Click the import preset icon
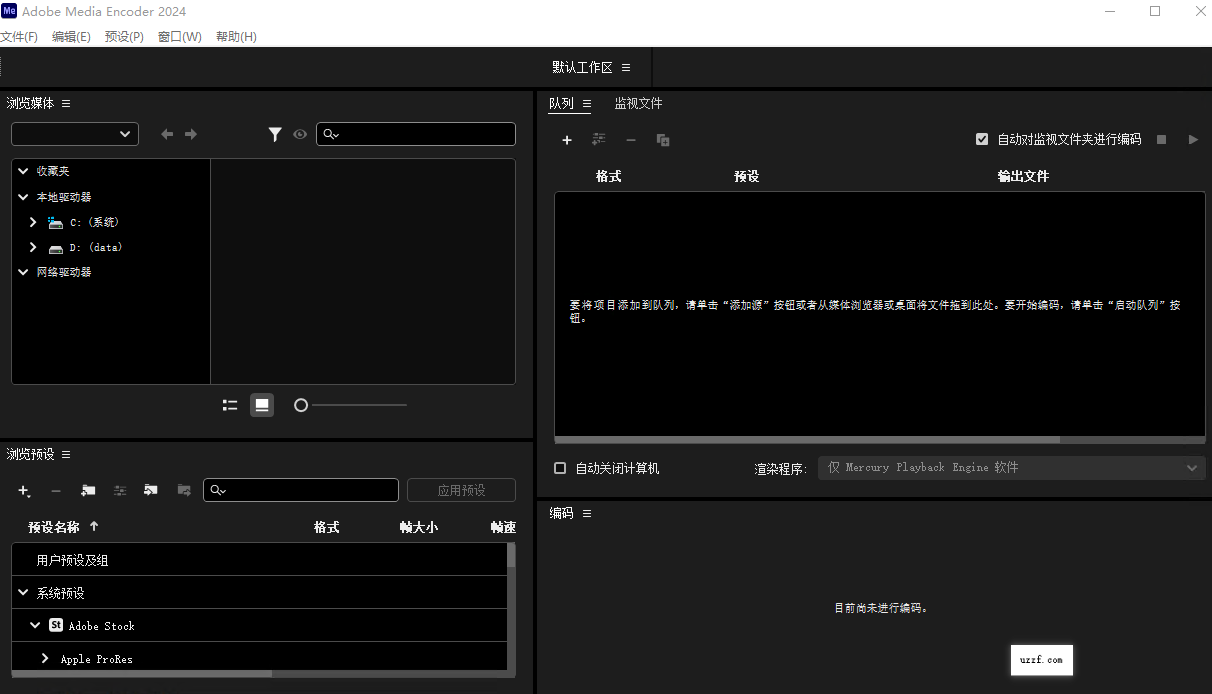Viewport: 1212px width, 694px height. click(151, 490)
